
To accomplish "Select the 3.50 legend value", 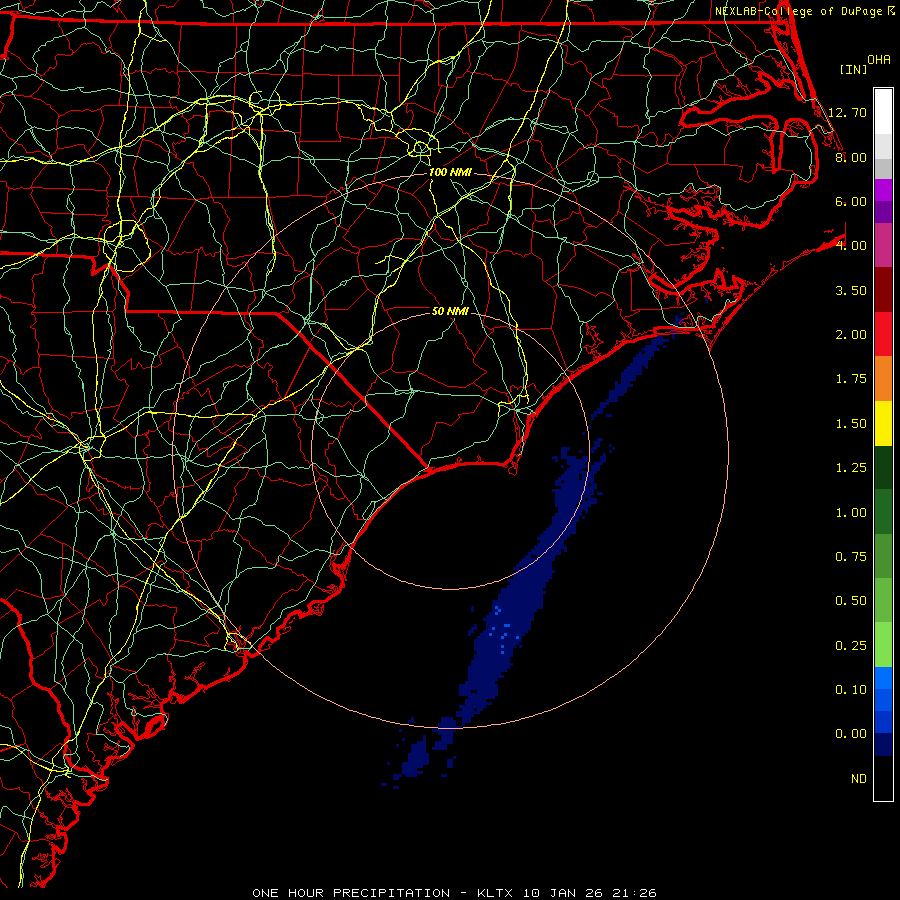I will (851, 290).
